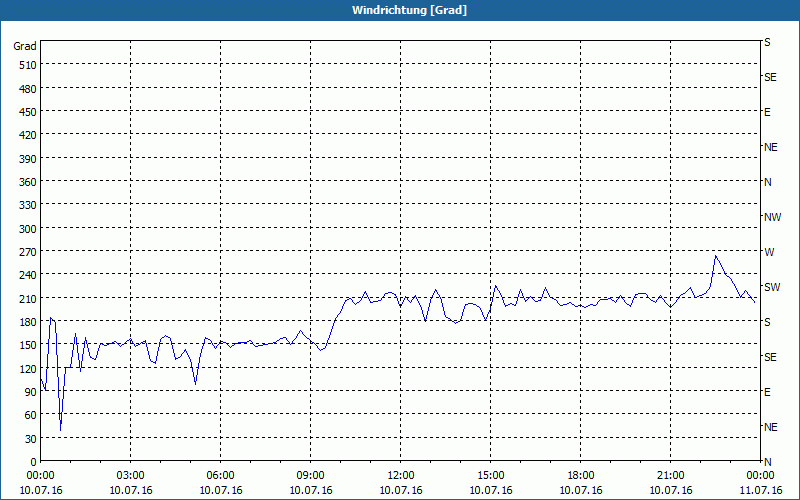Click the 12:00 time label
Viewport: 800px width, 500px height.
(401, 476)
